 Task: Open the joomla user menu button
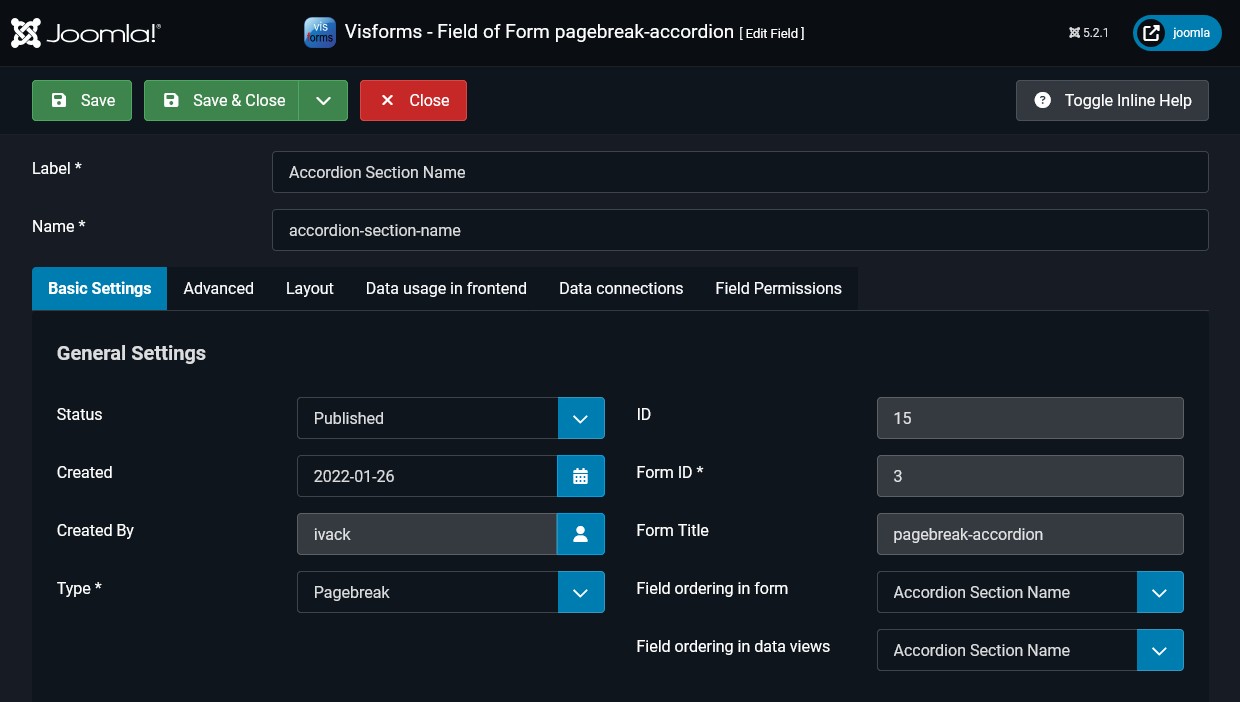pos(1177,33)
